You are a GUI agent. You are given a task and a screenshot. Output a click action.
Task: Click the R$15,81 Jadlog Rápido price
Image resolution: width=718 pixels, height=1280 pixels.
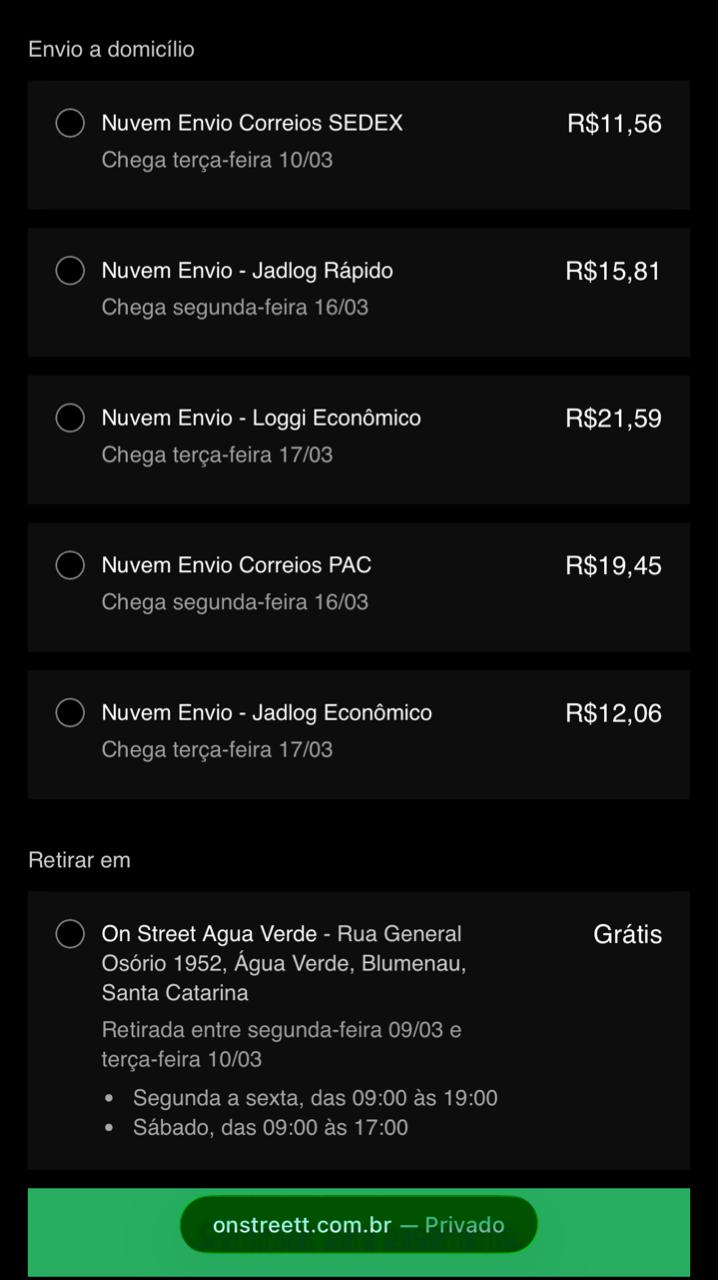coord(613,271)
